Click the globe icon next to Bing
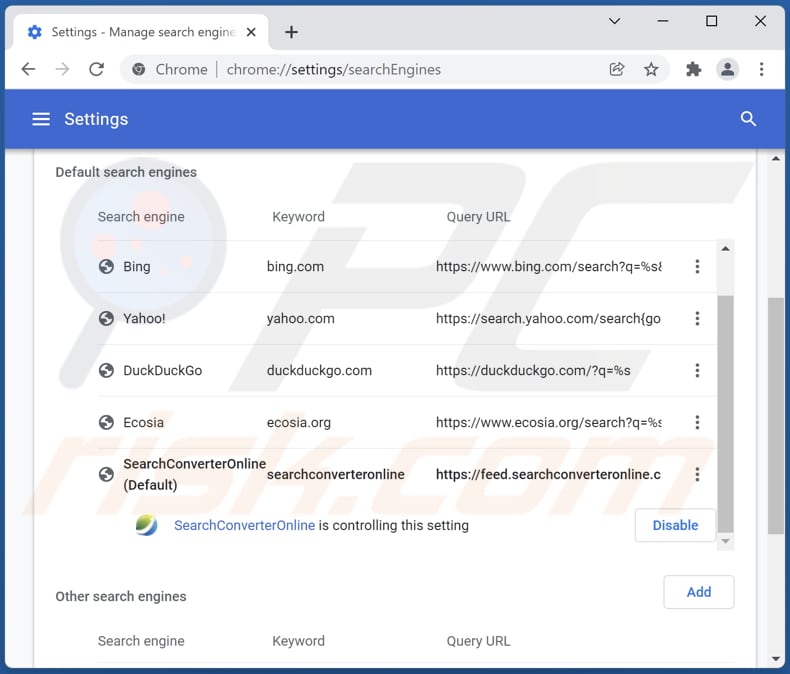790x674 pixels. (x=106, y=266)
